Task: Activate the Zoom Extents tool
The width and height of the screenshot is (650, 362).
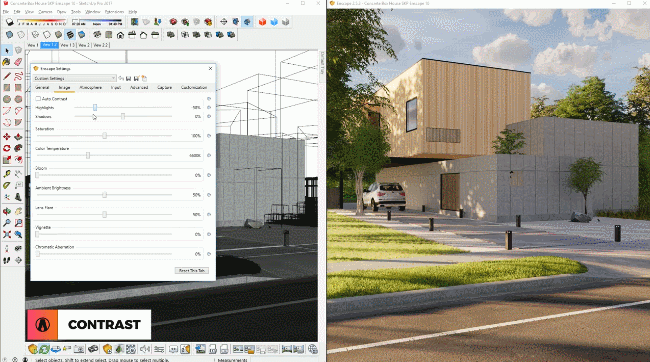Action: pyautogui.click(x=7, y=234)
